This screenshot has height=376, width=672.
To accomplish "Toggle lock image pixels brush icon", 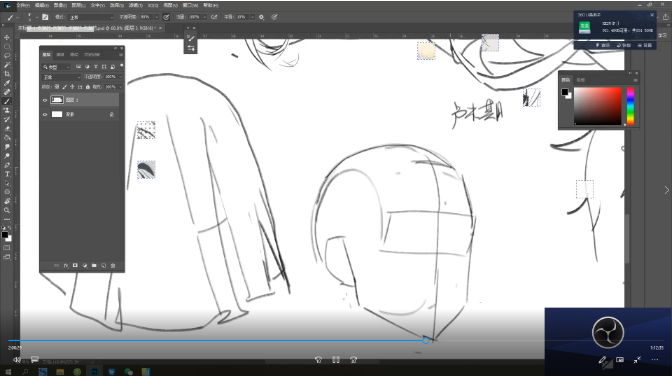I will [65, 87].
